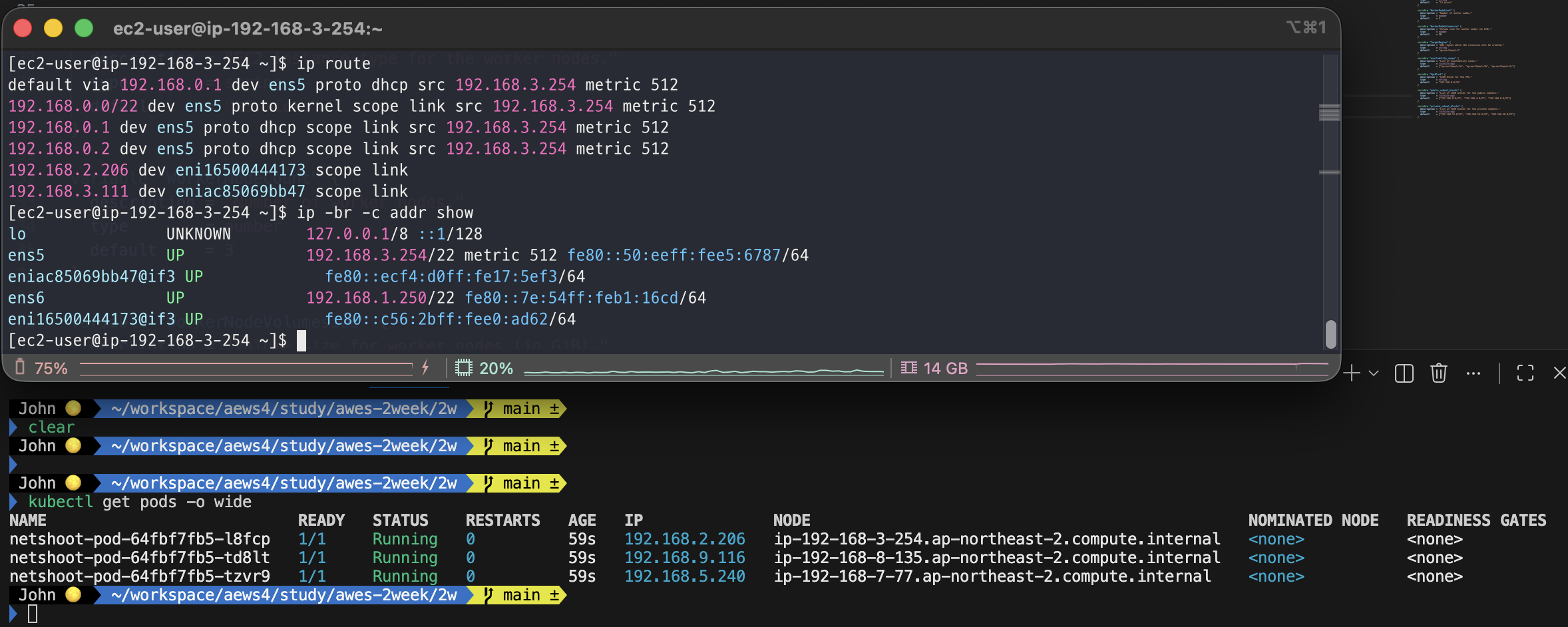Kill terminal using the trash icon
This screenshot has height=627, width=1568.
(x=1438, y=373)
